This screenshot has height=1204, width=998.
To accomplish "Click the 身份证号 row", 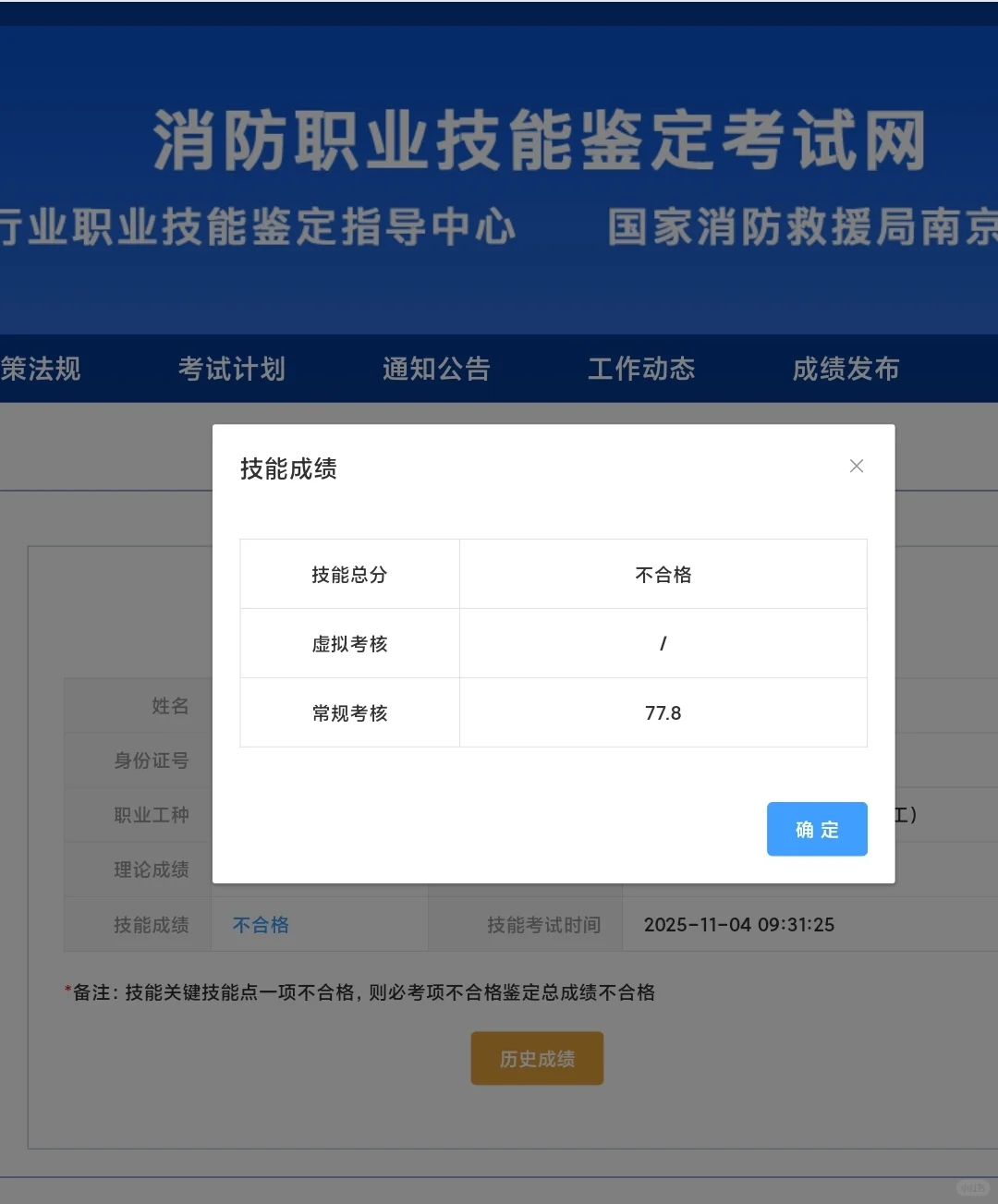I will pos(151,760).
